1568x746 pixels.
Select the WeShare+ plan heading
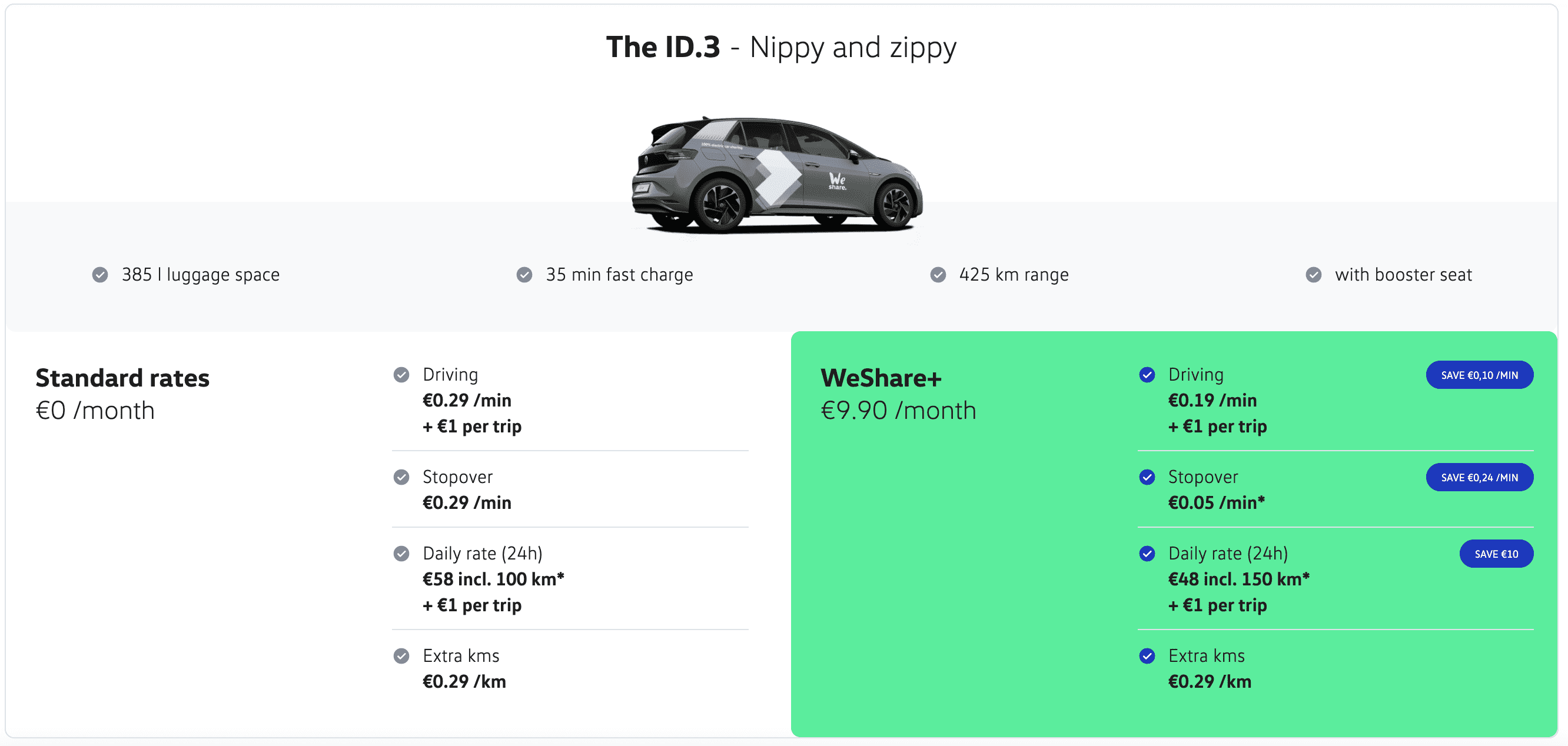pyautogui.click(x=881, y=378)
